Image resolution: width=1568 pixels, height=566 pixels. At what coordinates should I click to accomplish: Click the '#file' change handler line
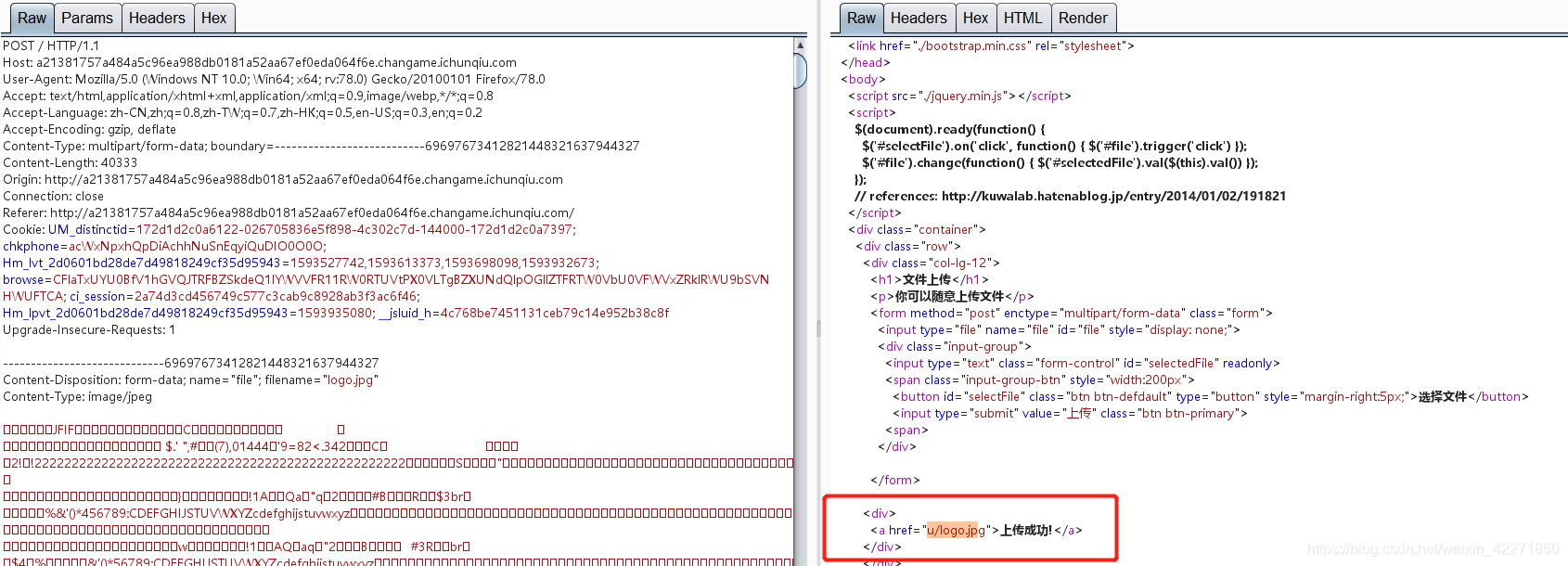[1060, 162]
